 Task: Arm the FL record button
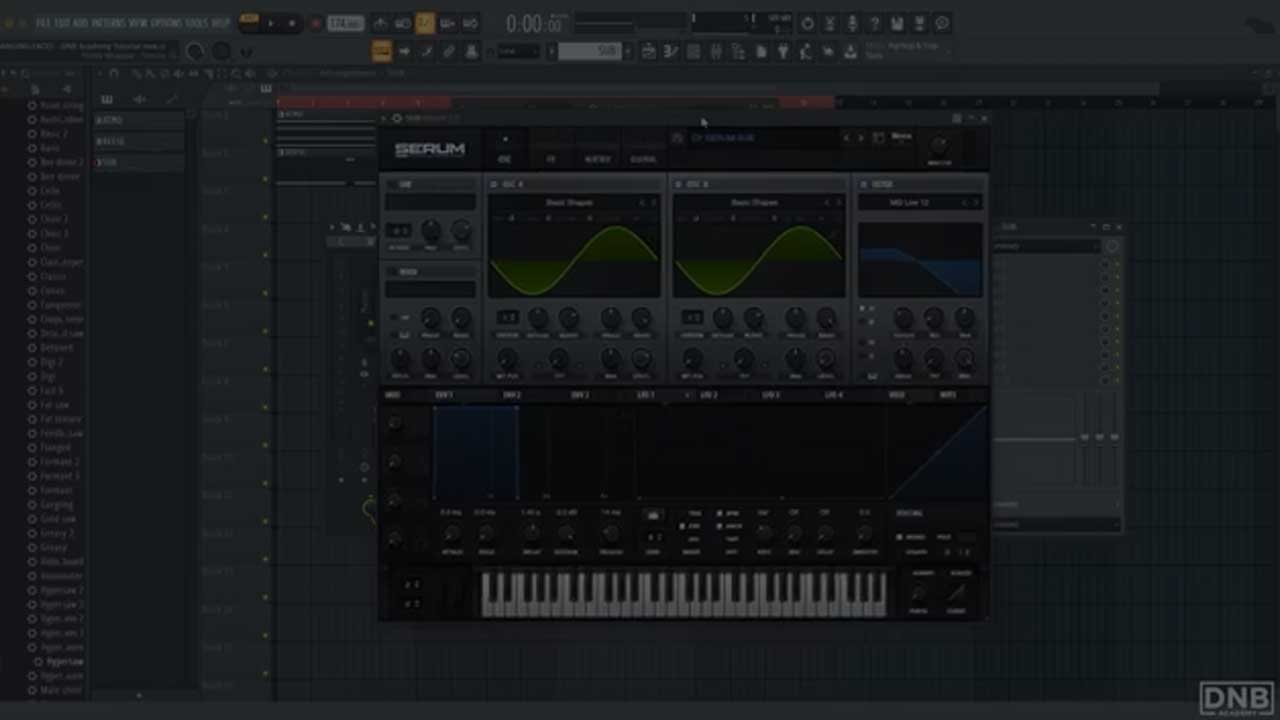(315, 23)
